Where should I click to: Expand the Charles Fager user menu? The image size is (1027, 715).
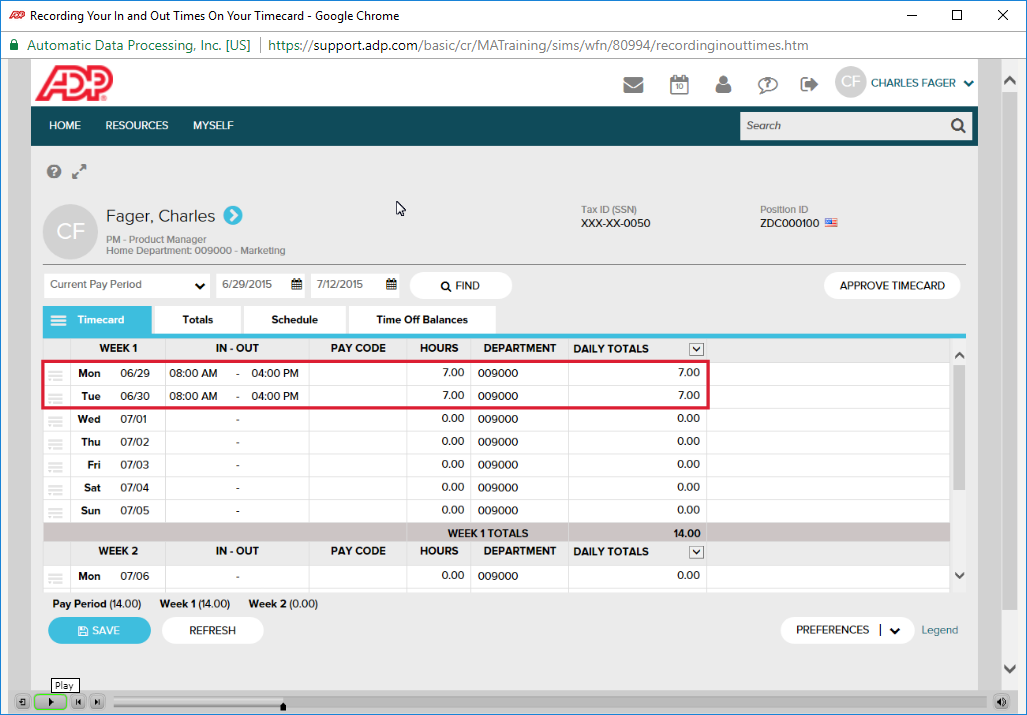(x=967, y=84)
